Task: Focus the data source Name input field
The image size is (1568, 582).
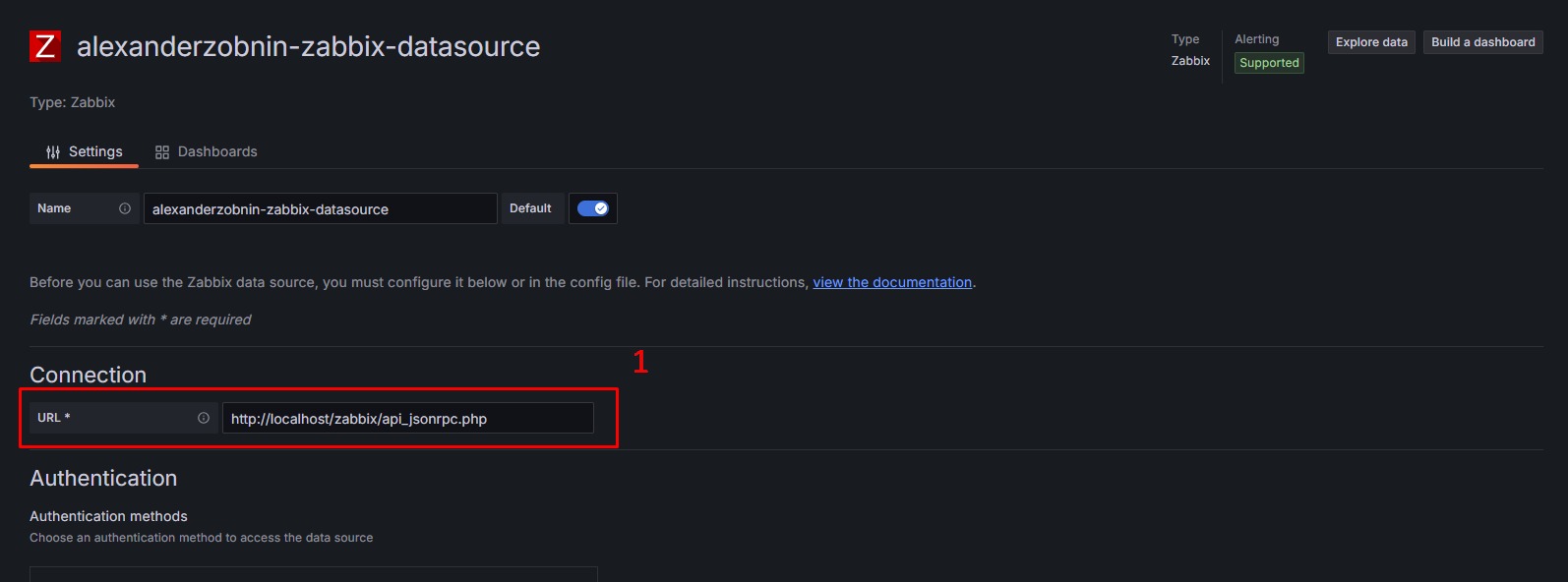Action: coord(320,208)
